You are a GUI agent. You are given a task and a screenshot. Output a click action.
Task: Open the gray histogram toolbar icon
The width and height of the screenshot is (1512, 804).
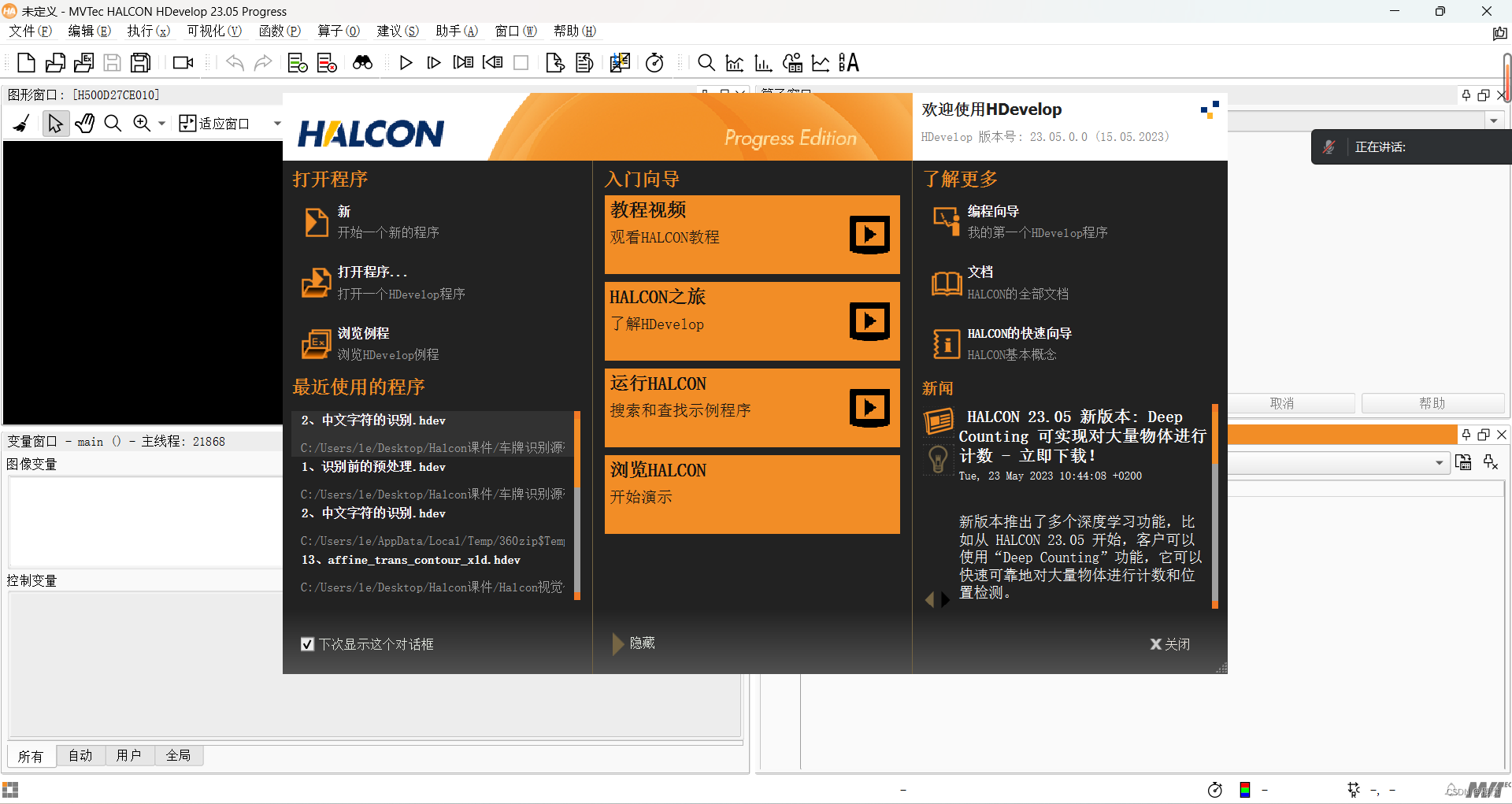[x=735, y=62]
